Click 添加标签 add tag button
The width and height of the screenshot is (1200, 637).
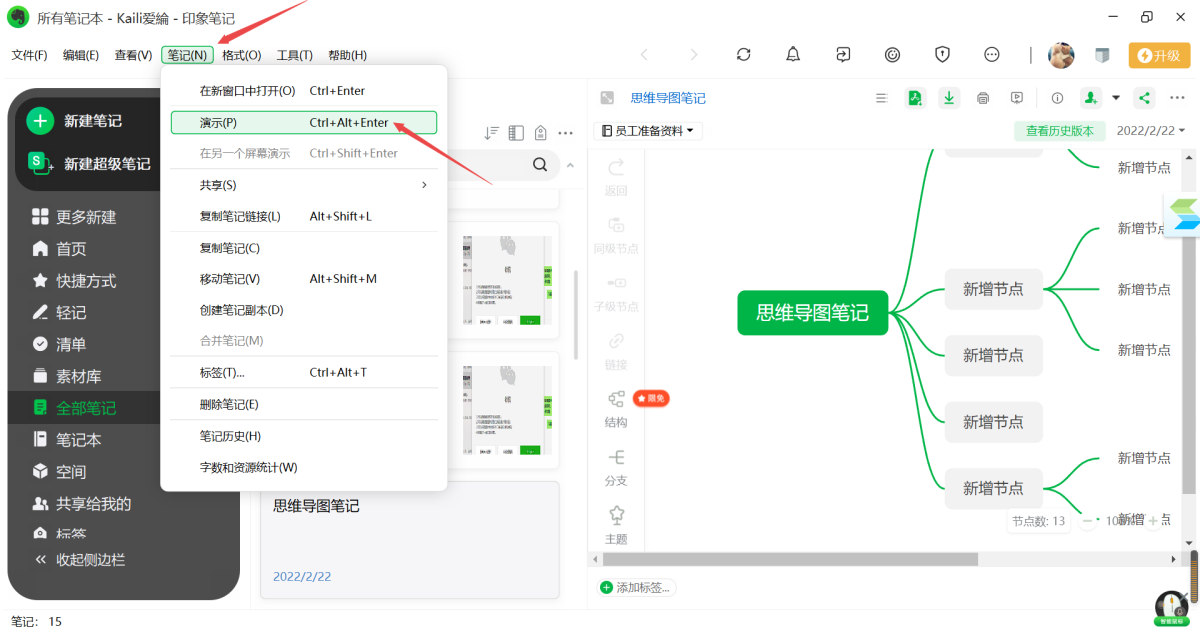[x=637, y=587]
